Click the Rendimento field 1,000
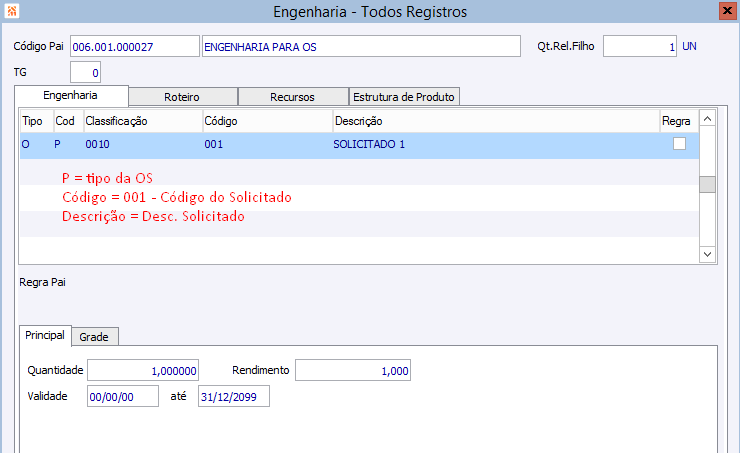 [353, 370]
